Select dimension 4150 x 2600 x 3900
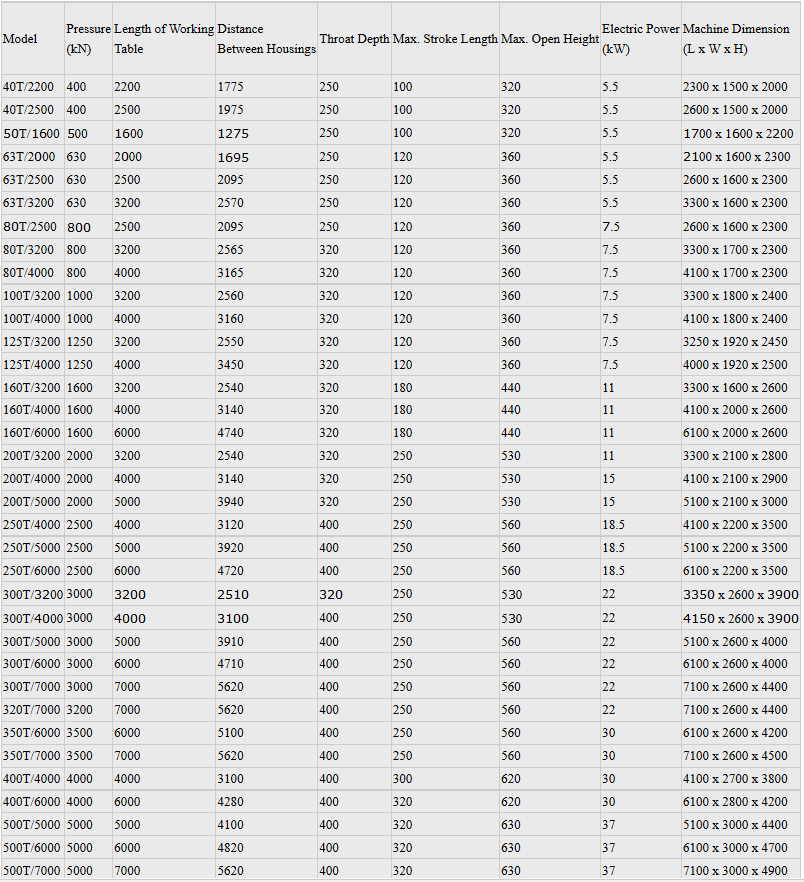The width and height of the screenshot is (804, 882). pyautogui.click(x=741, y=619)
